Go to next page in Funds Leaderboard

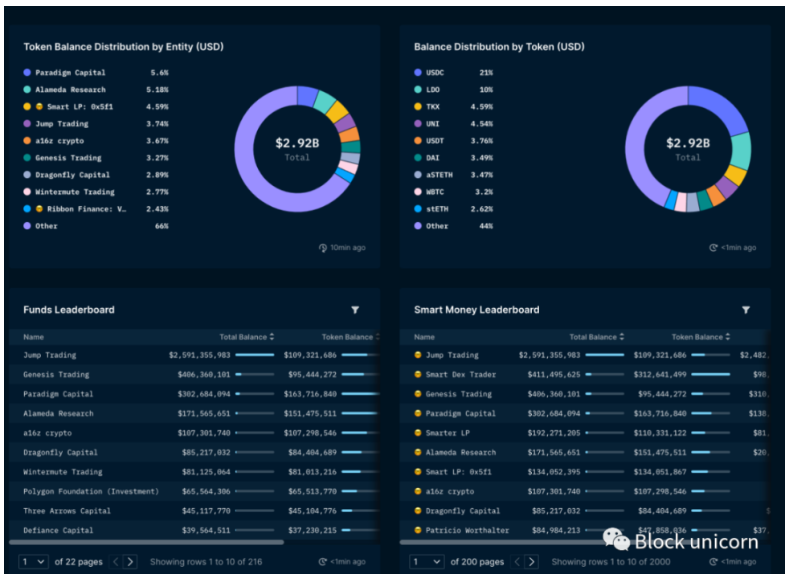(130, 561)
